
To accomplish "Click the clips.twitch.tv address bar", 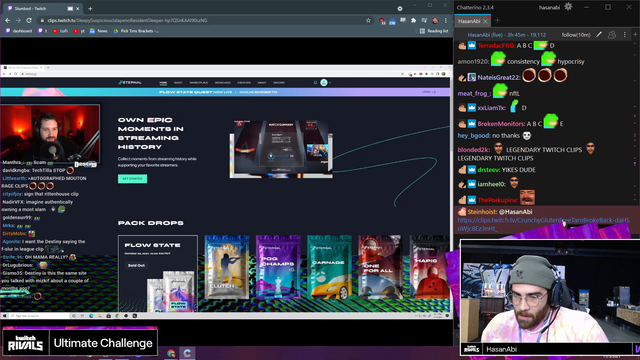I will [x=204, y=20].
